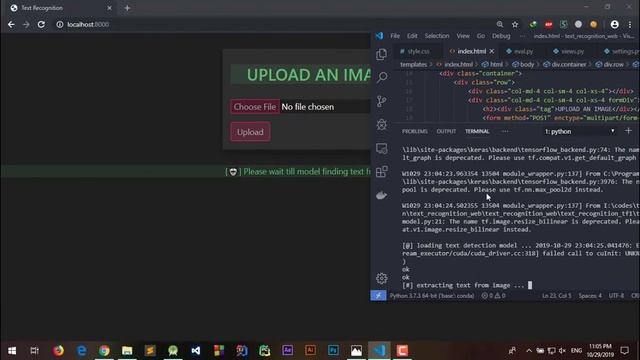Open After Effects from the taskbar
640x360 pixels.
coord(287,350)
